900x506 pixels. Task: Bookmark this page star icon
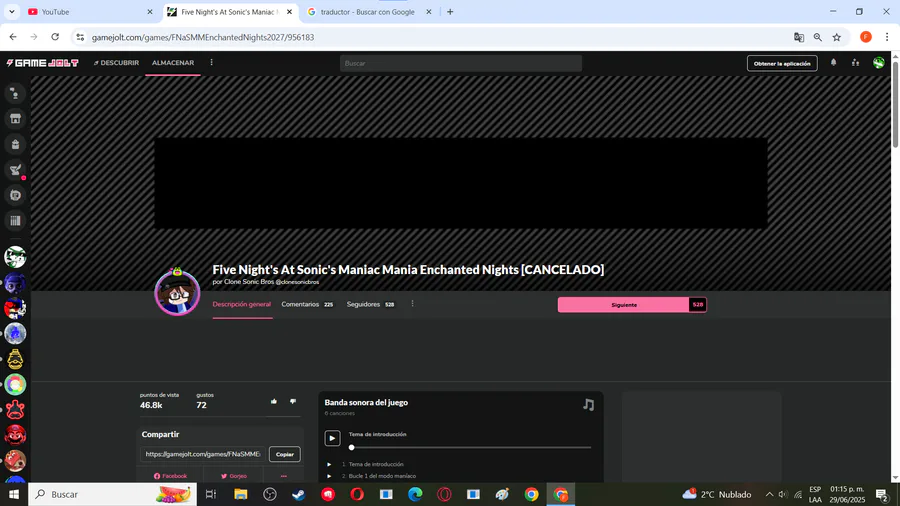coord(837,37)
